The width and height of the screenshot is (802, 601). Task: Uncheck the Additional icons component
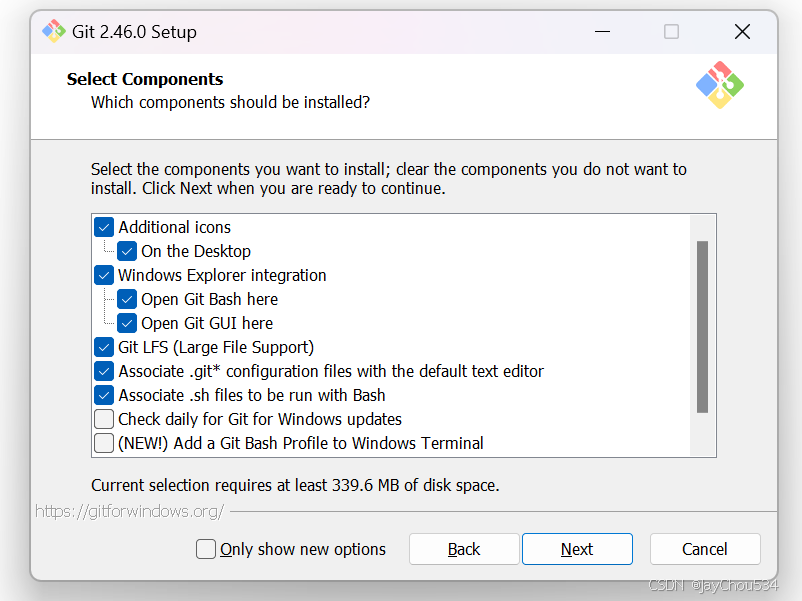coord(103,227)
